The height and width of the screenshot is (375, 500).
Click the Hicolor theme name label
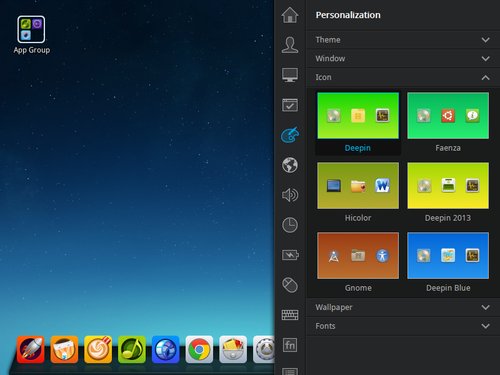pos(358,218)
